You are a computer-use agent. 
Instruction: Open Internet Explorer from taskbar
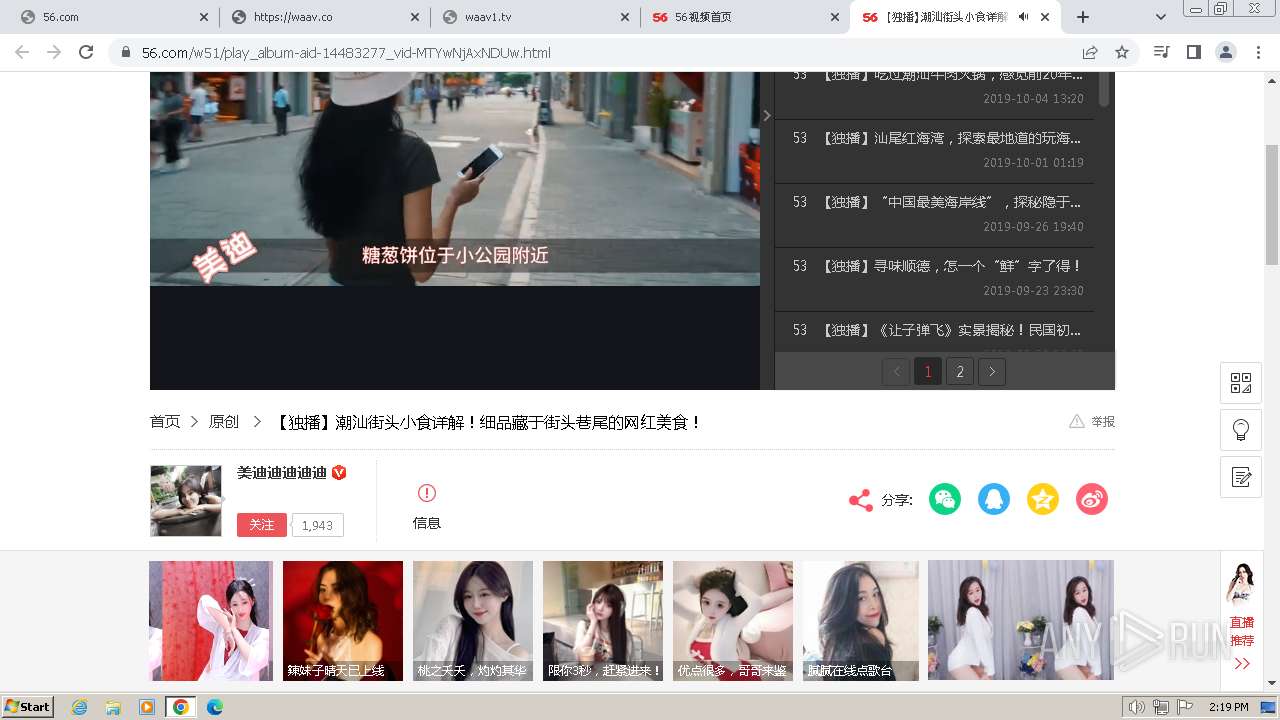pos(80,707)
